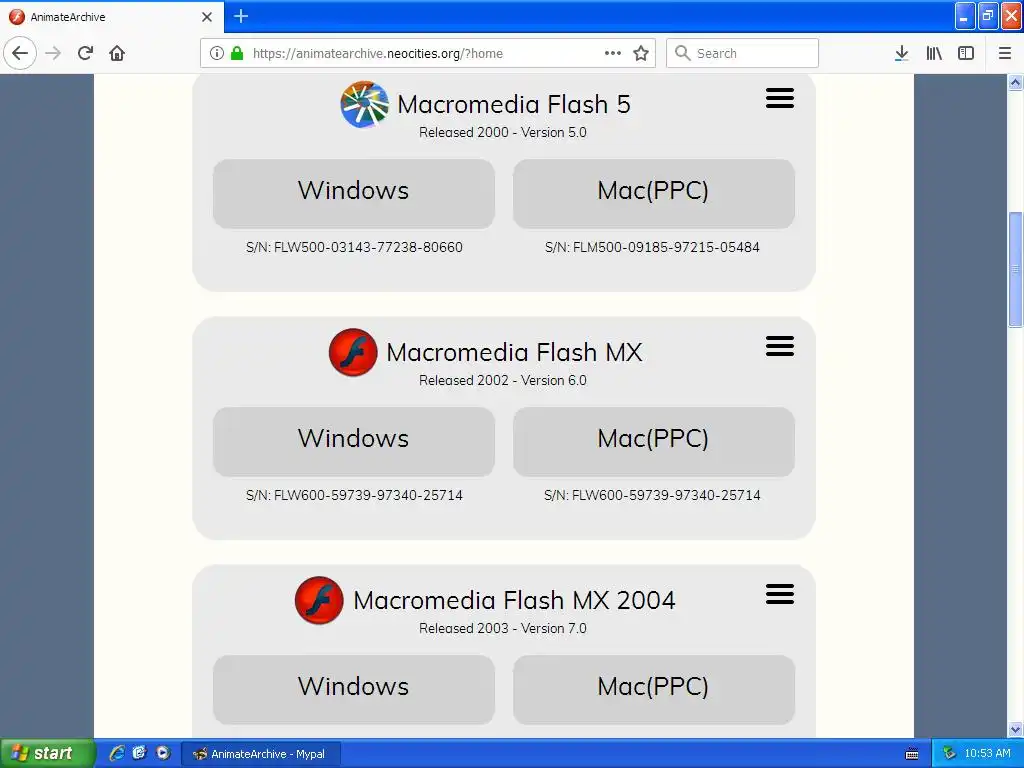Open the downloads arrow panel

tap(901, 53)
